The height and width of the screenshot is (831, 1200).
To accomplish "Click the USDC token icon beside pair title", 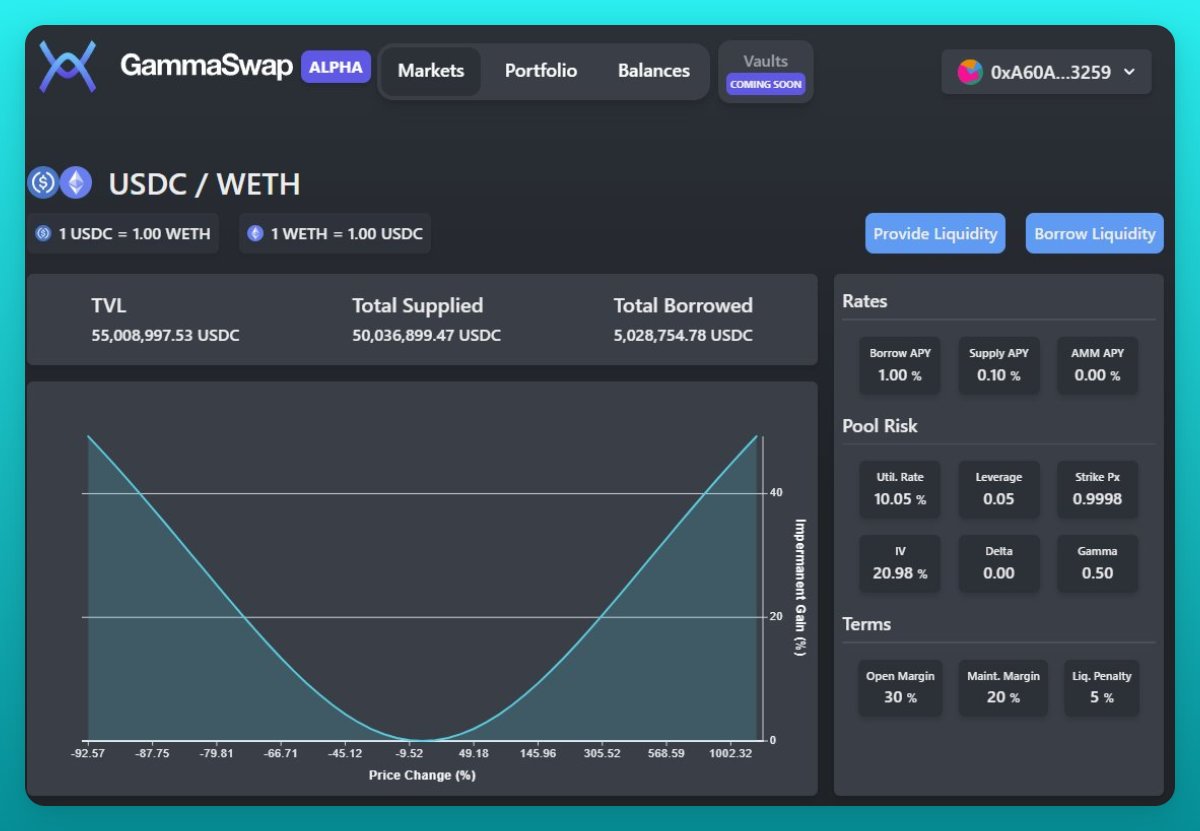I will coord(43,182).
